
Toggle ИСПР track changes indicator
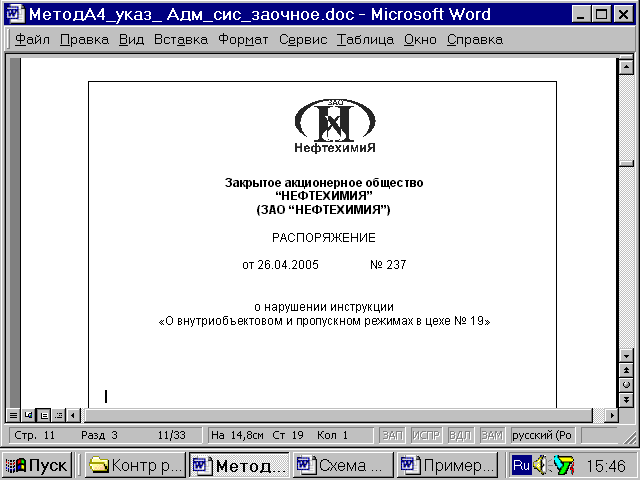426,436
